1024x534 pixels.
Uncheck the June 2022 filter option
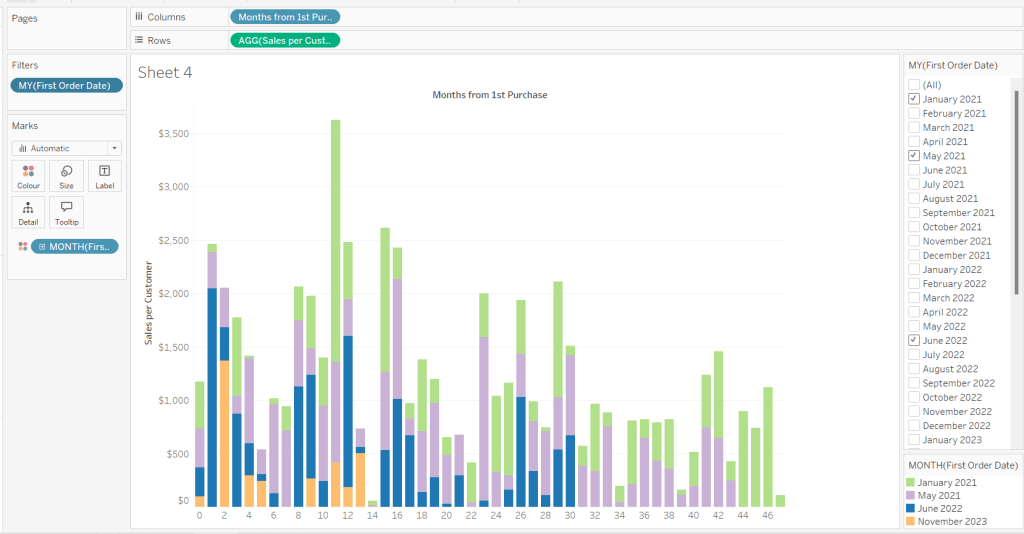[914, 341]
